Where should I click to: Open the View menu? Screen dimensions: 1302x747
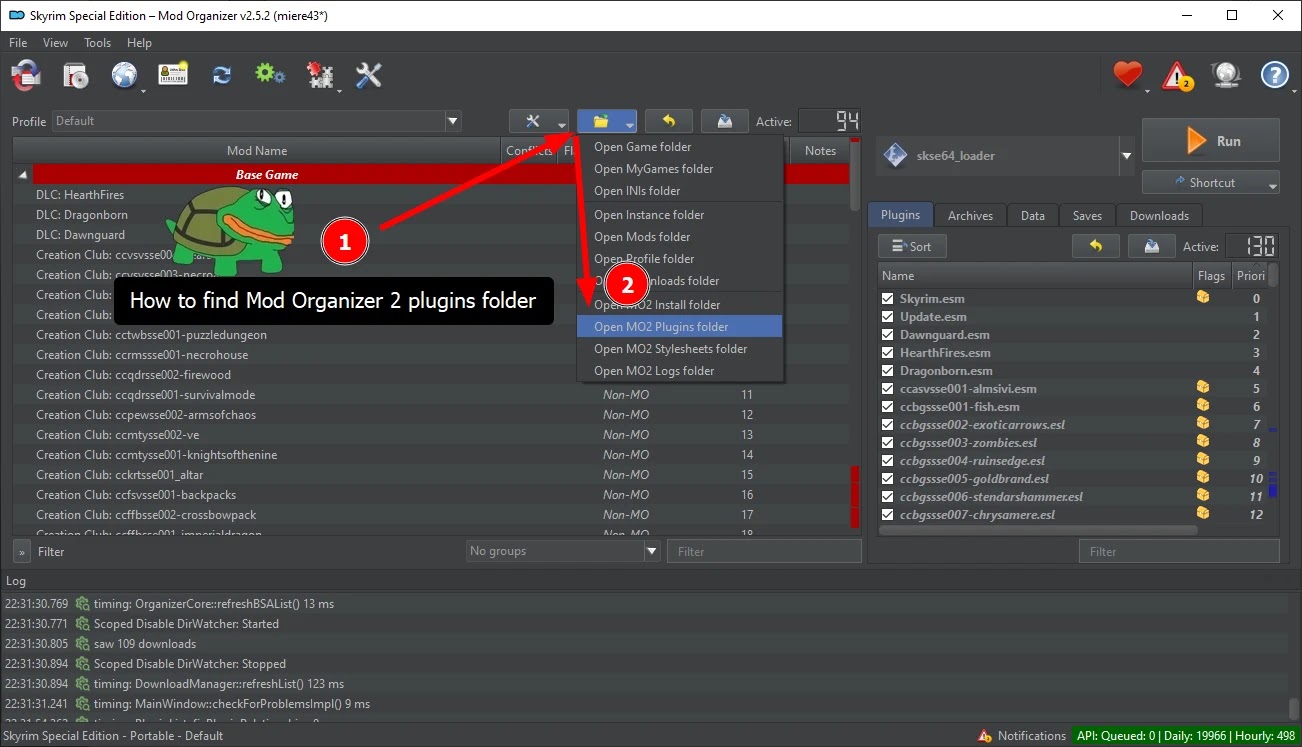(x=56, y=43)
